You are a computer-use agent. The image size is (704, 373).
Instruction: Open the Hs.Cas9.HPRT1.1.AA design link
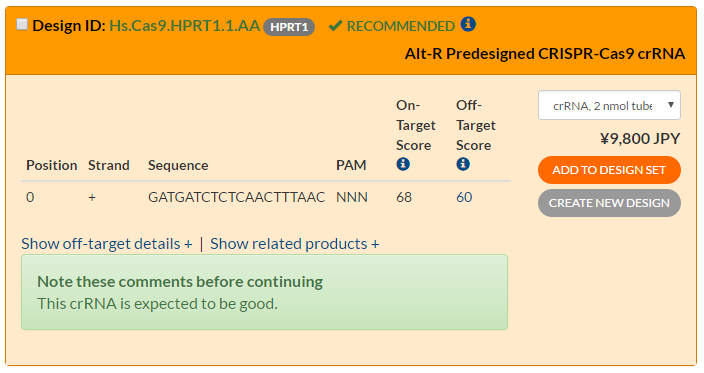click(x=185, y=26)
